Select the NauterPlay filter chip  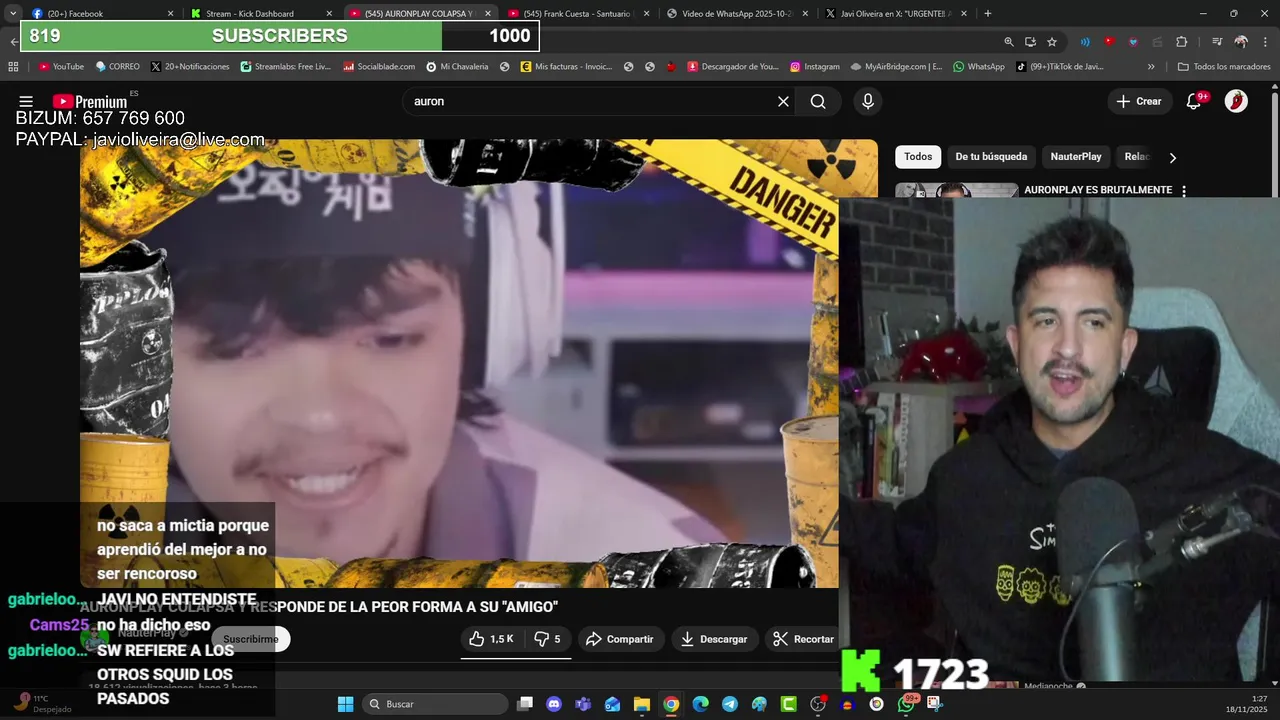coord(1076,157)
